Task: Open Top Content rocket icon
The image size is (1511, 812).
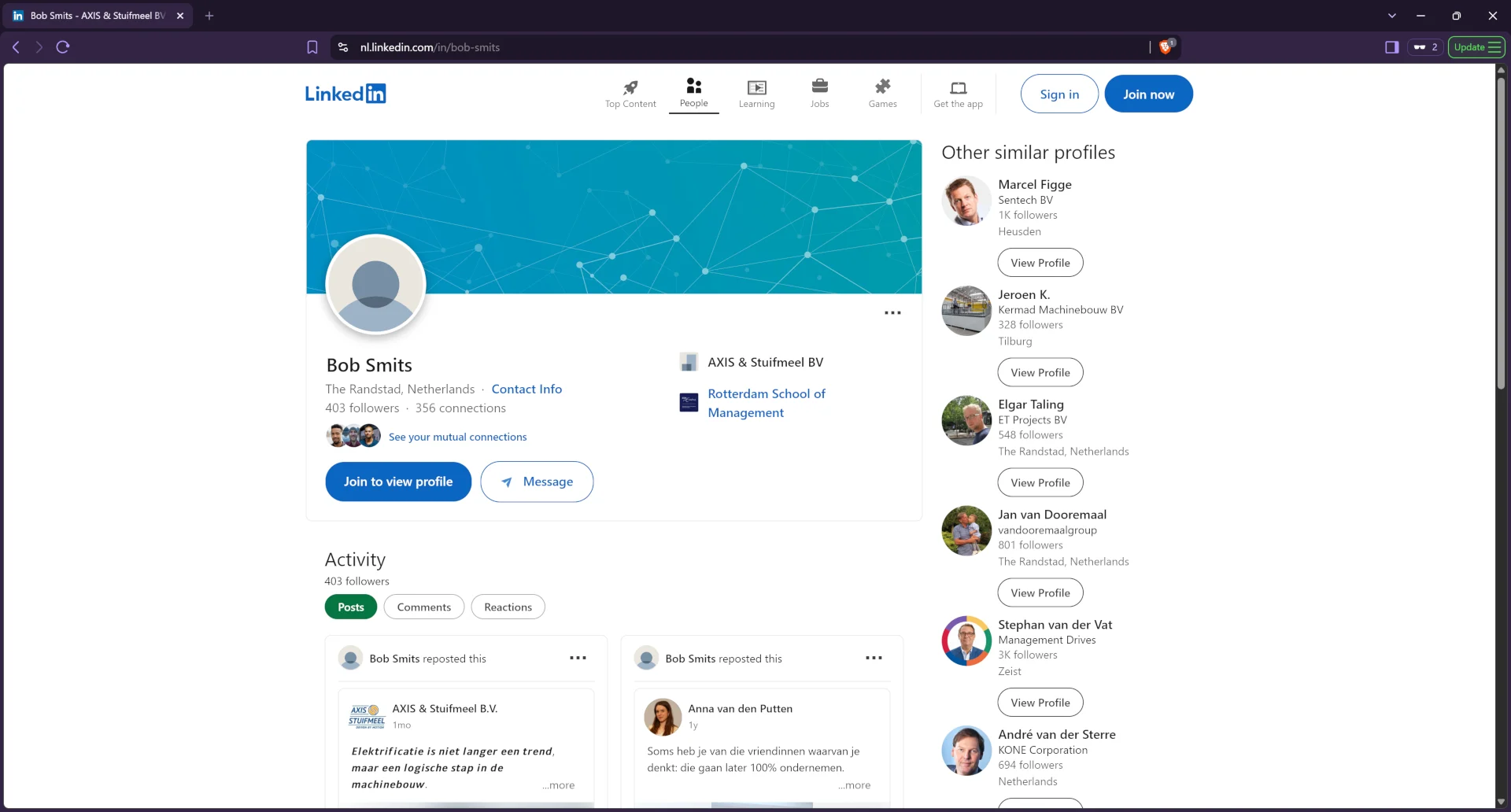Action: [630, 94]
